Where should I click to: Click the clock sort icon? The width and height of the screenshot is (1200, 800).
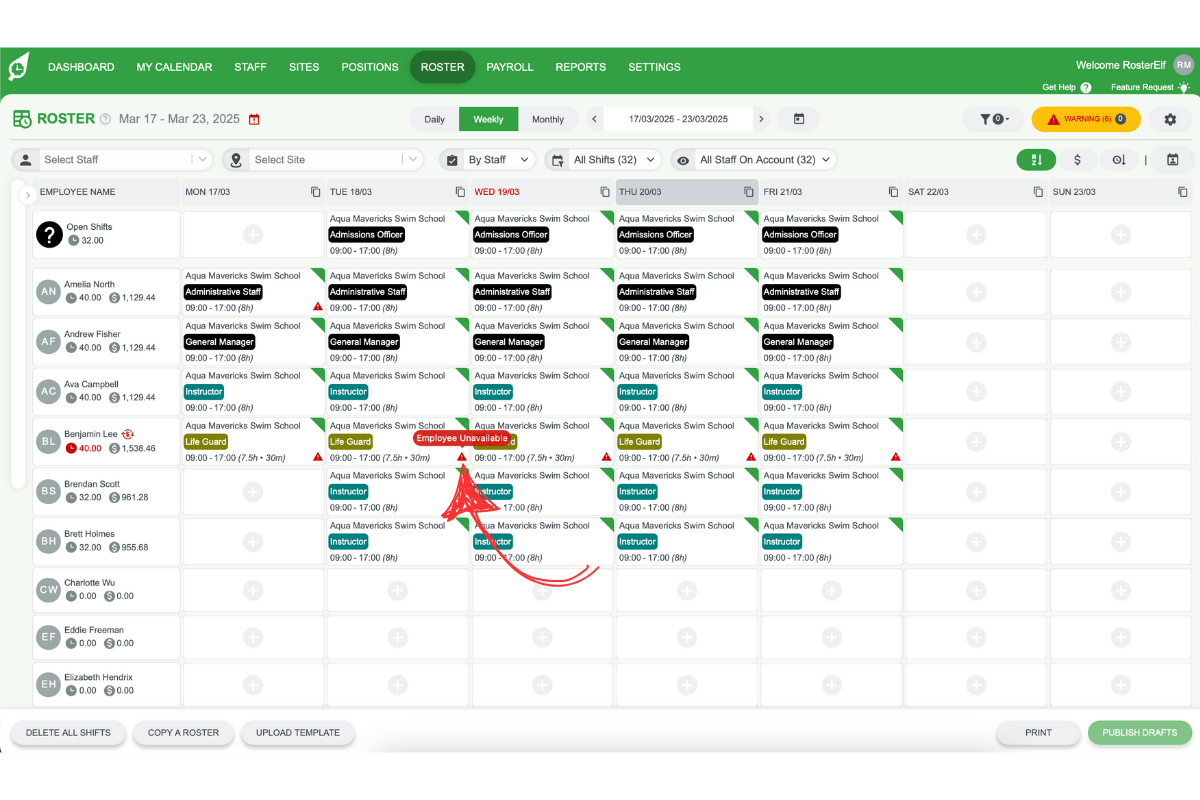coord(1118,159)
